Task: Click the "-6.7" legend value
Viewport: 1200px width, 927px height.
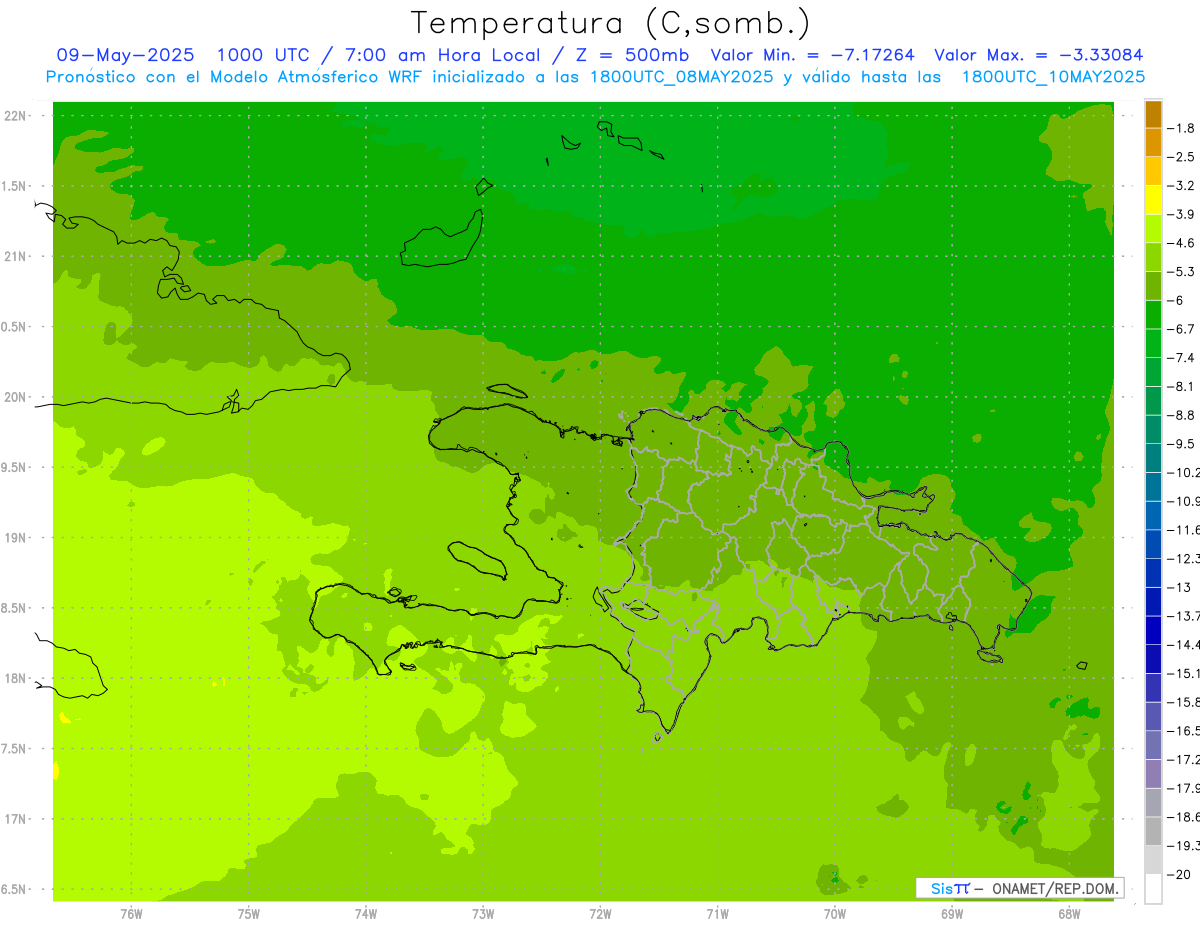Action: pos(1181,329)
